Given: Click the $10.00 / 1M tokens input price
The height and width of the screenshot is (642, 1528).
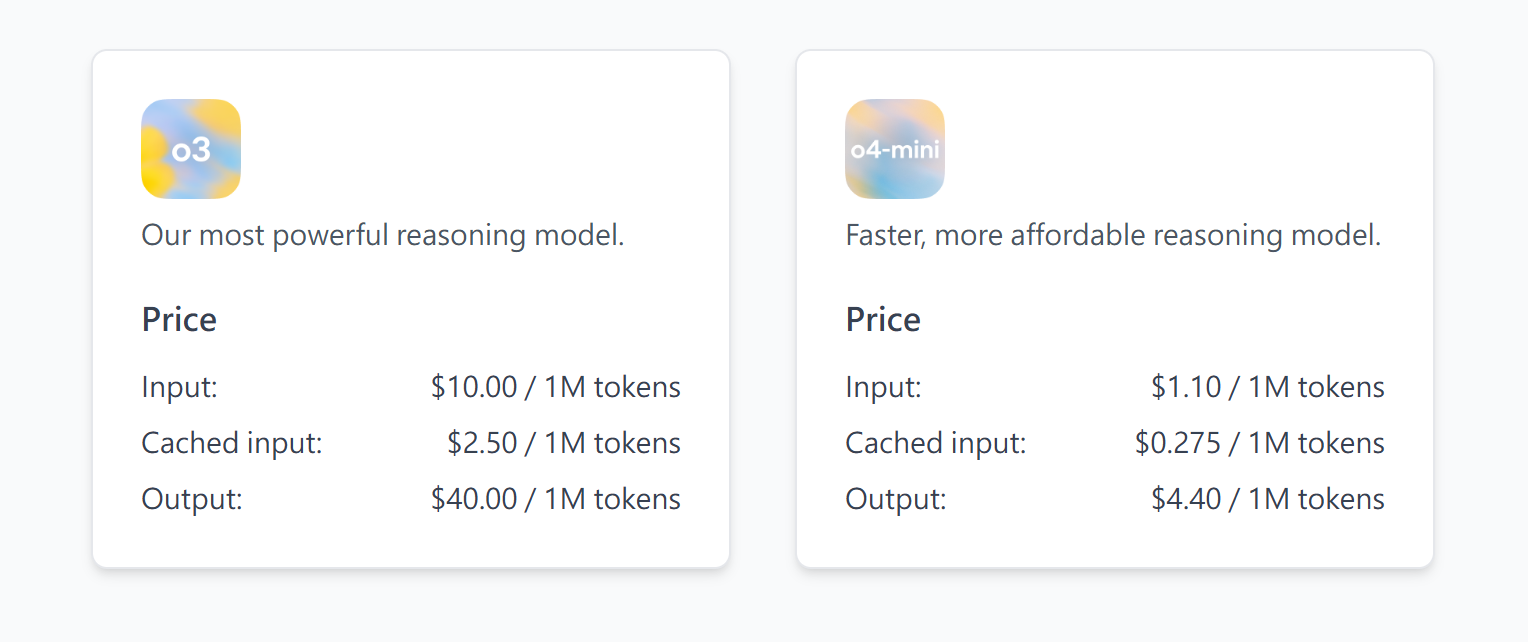Looking at the screenshot, I should 556,387.
